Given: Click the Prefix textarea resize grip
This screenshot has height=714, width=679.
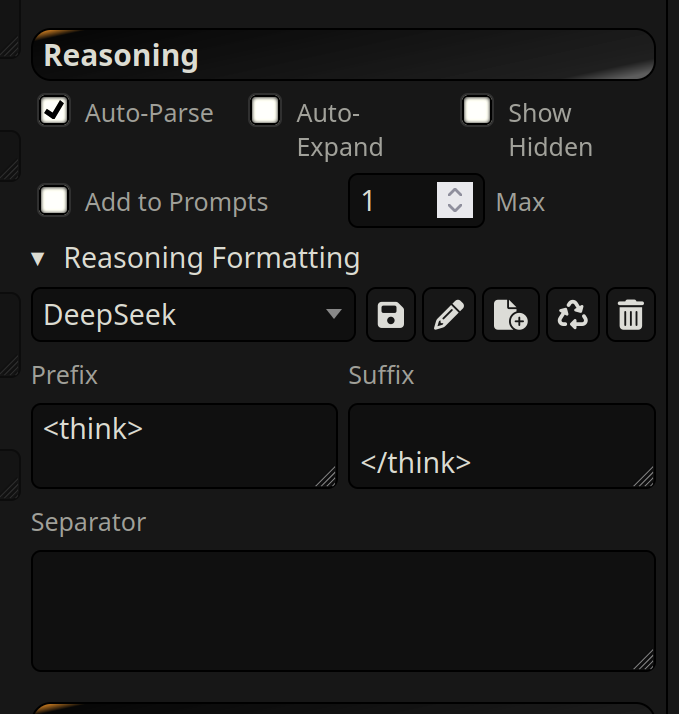Looking at the screenshot, I should pos(327,478).
